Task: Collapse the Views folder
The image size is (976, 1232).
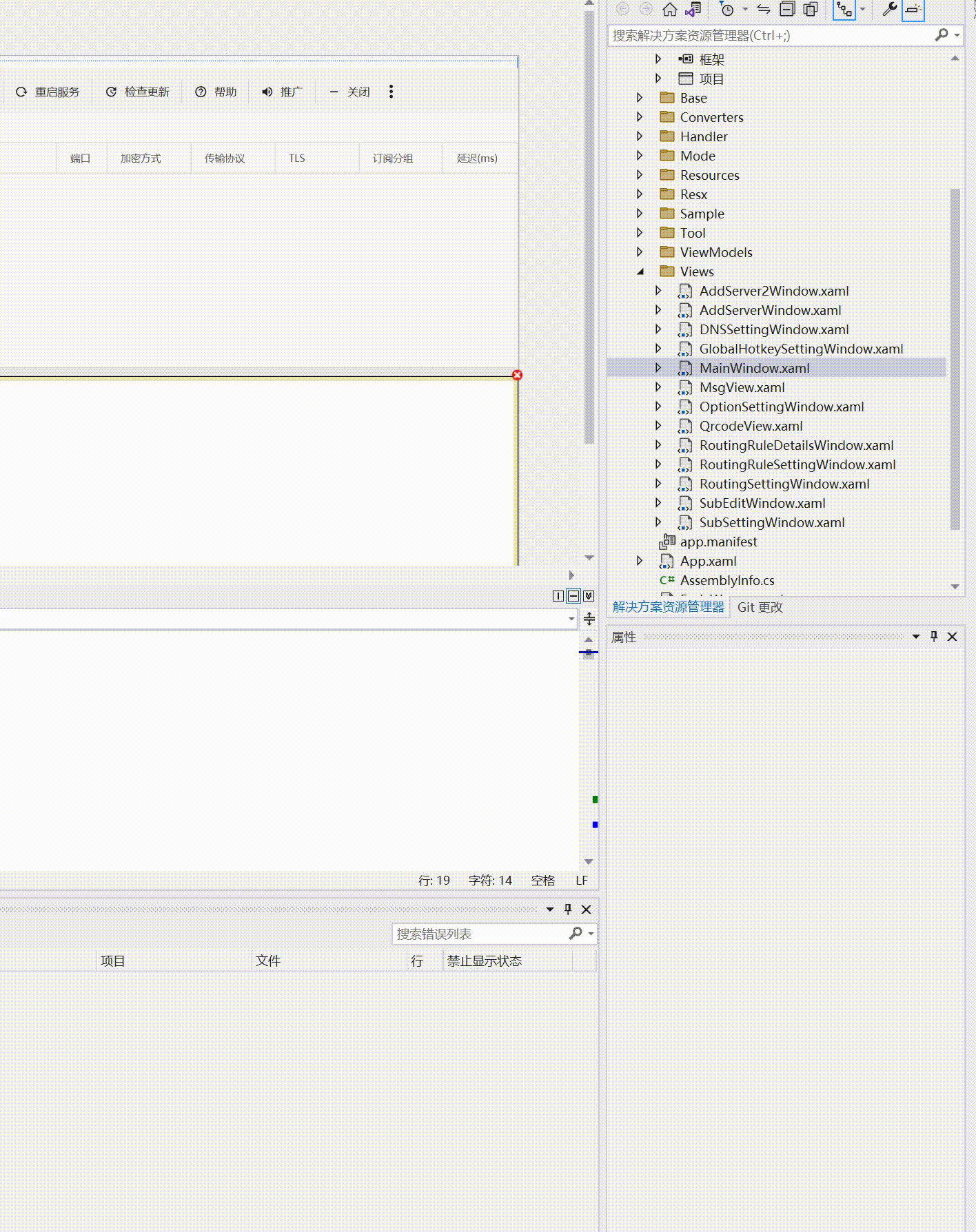Action: (x=640, y=271)
